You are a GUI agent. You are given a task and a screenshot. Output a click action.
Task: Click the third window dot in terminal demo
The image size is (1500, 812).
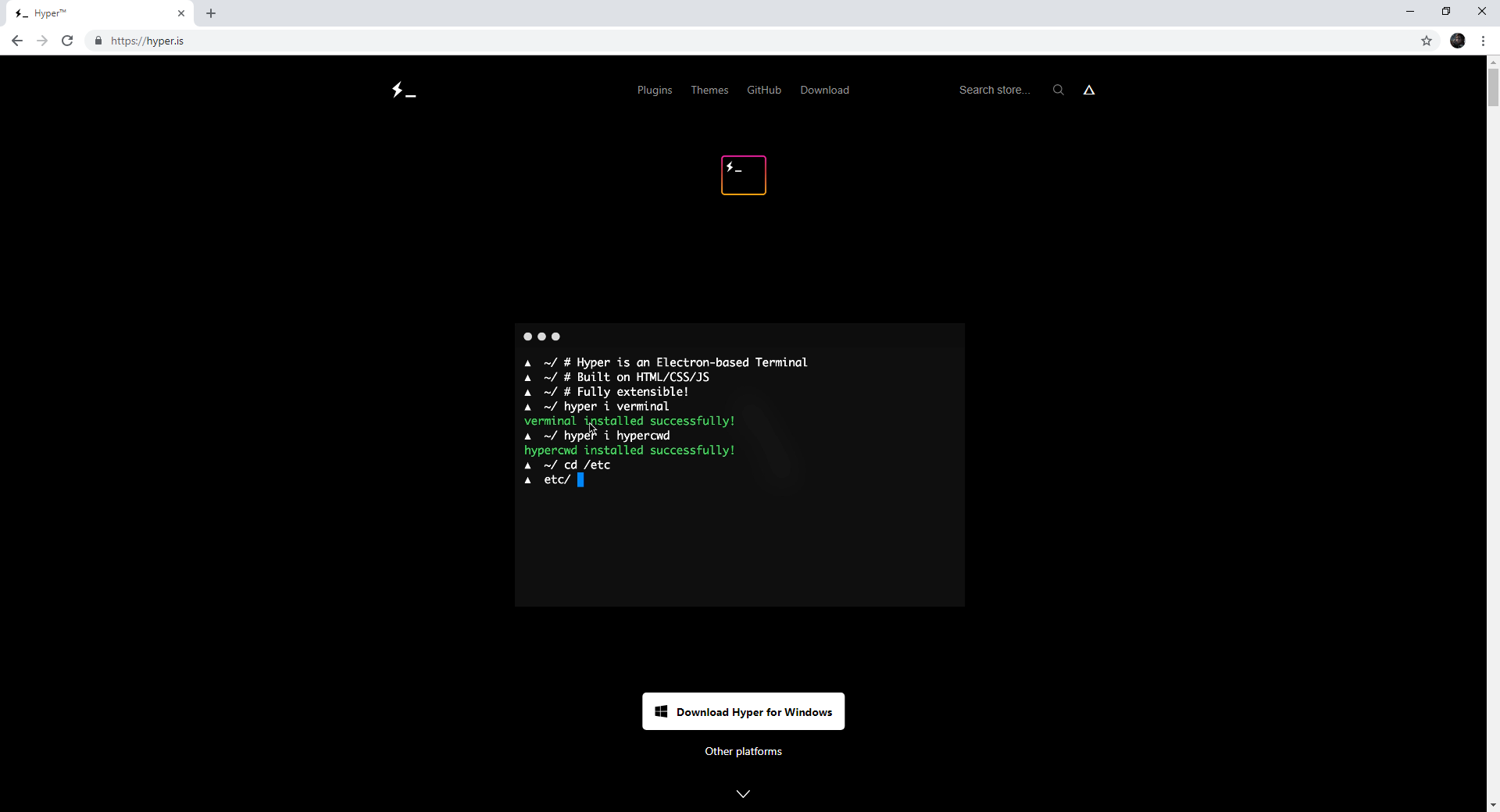click(x=556, y=337)
